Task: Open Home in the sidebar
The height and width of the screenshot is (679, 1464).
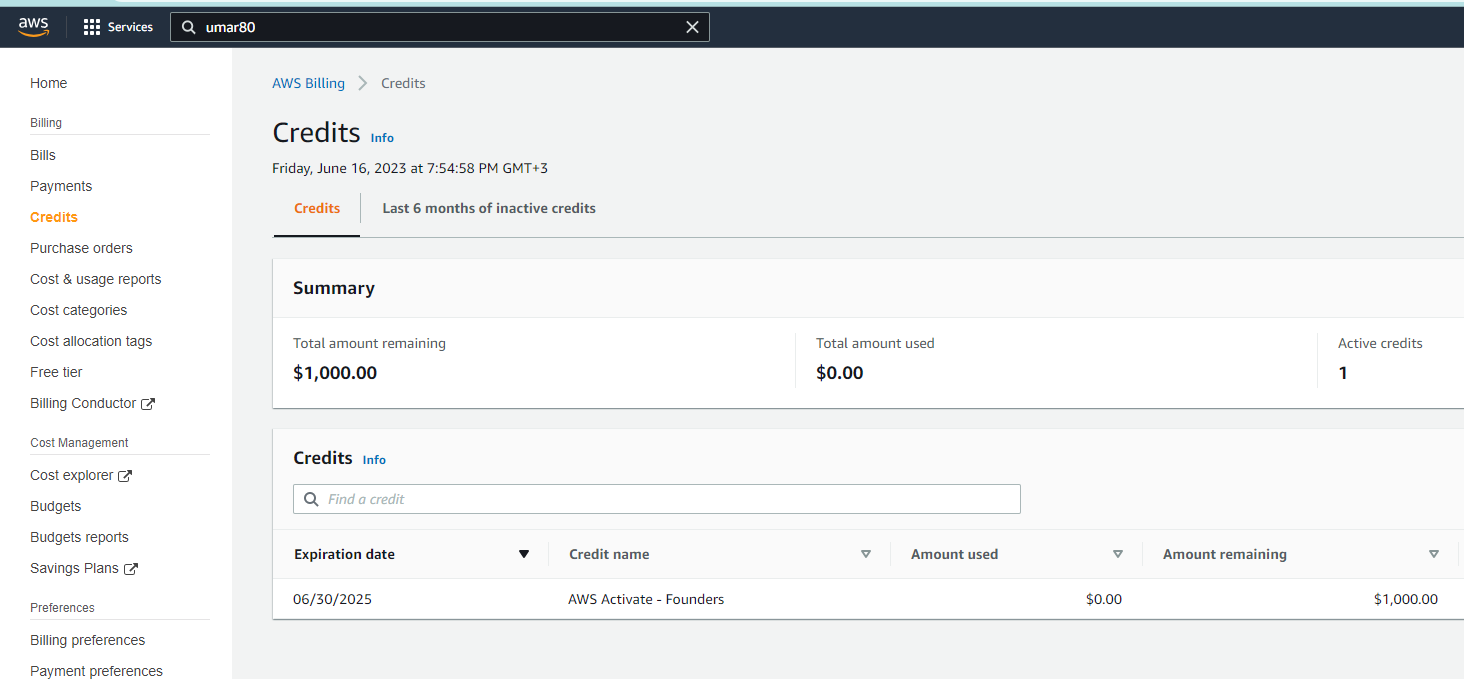Action: click(49, 83)
